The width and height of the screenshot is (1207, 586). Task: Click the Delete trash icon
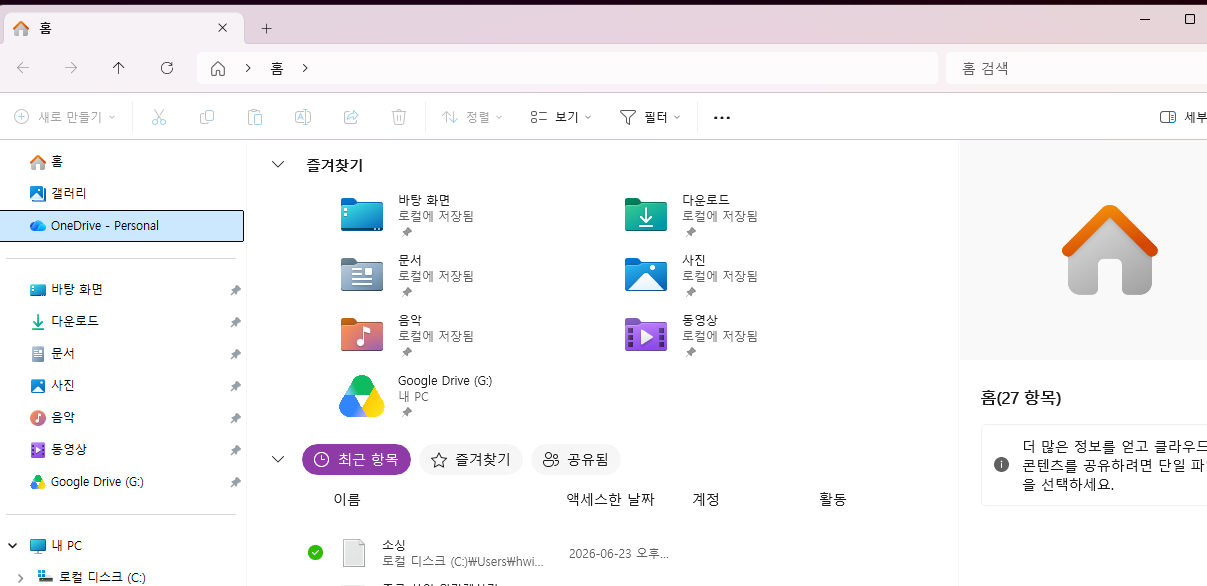(x=399, y=117)
